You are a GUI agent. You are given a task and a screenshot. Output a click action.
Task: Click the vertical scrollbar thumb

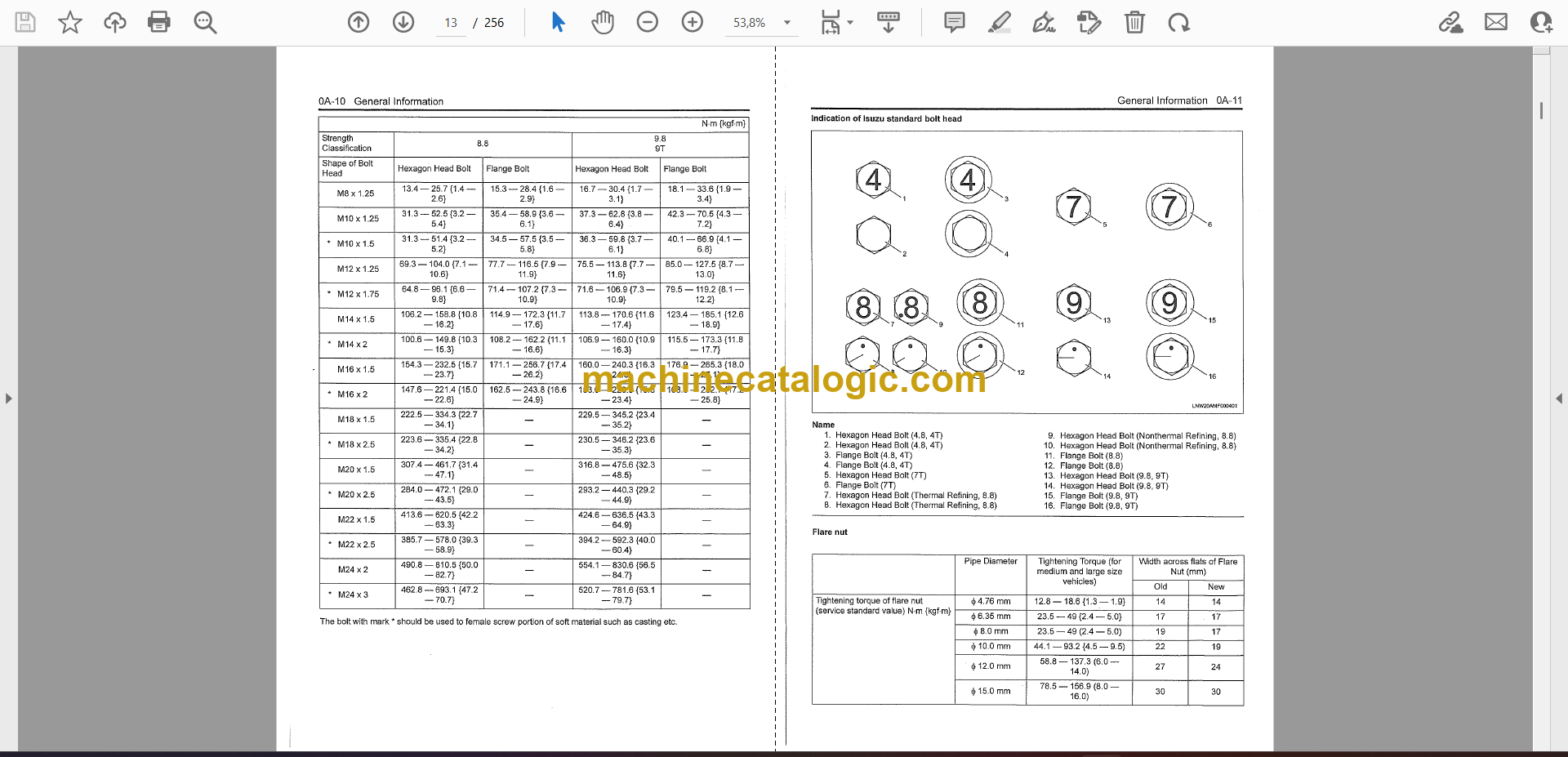click(1541, 110)
